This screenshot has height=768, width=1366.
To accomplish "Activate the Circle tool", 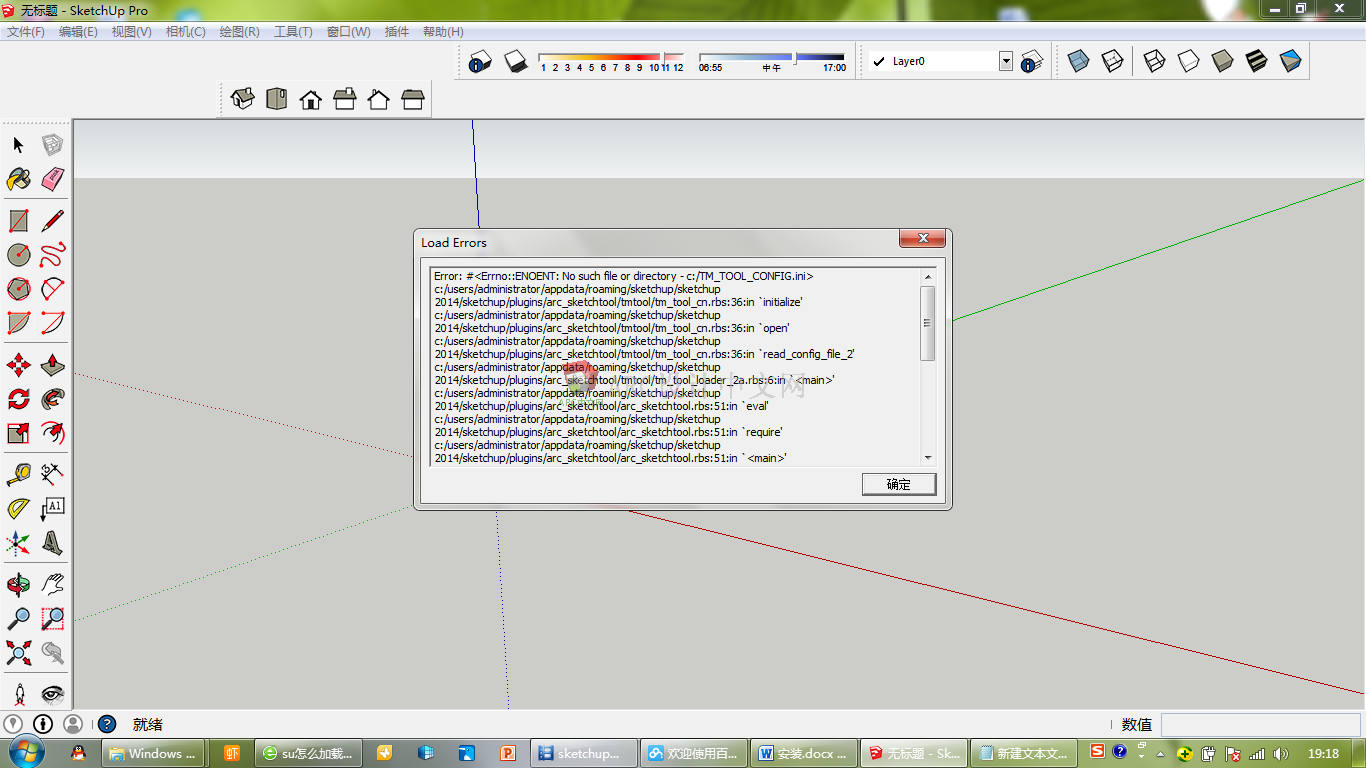I will click(18, 255).
